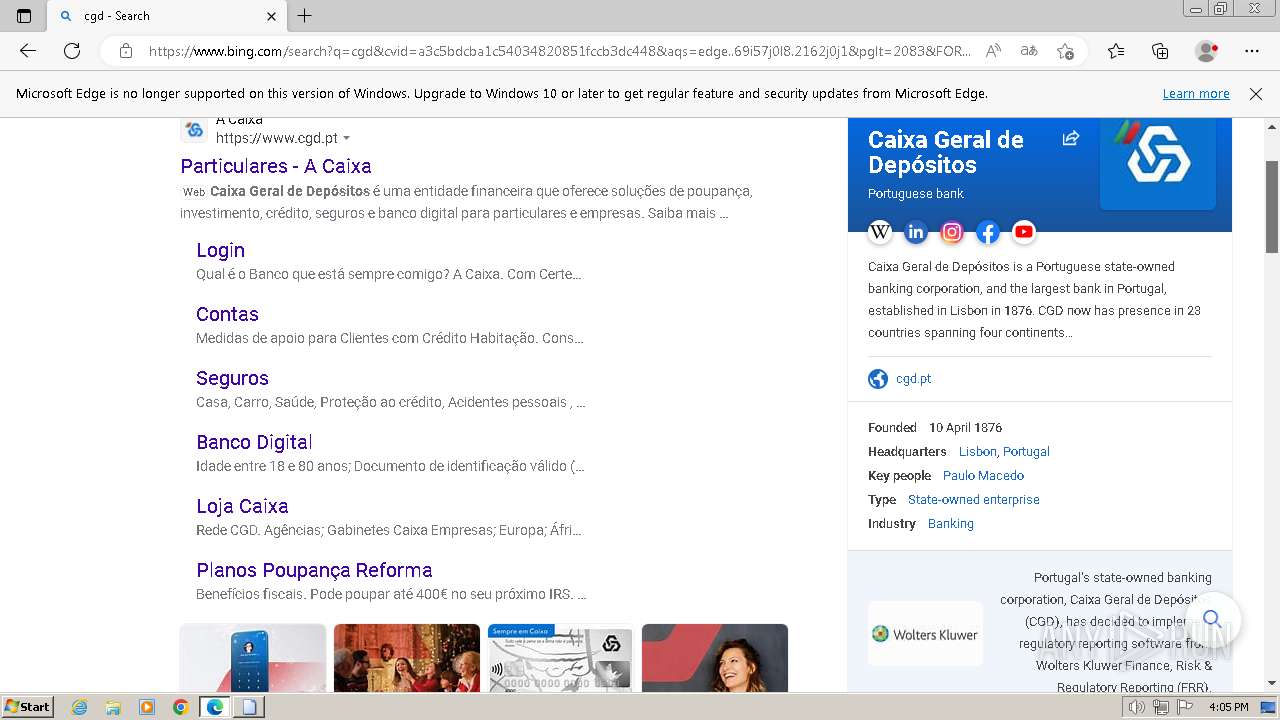Click the Wolters Kluwer logo

coord(925,634)
